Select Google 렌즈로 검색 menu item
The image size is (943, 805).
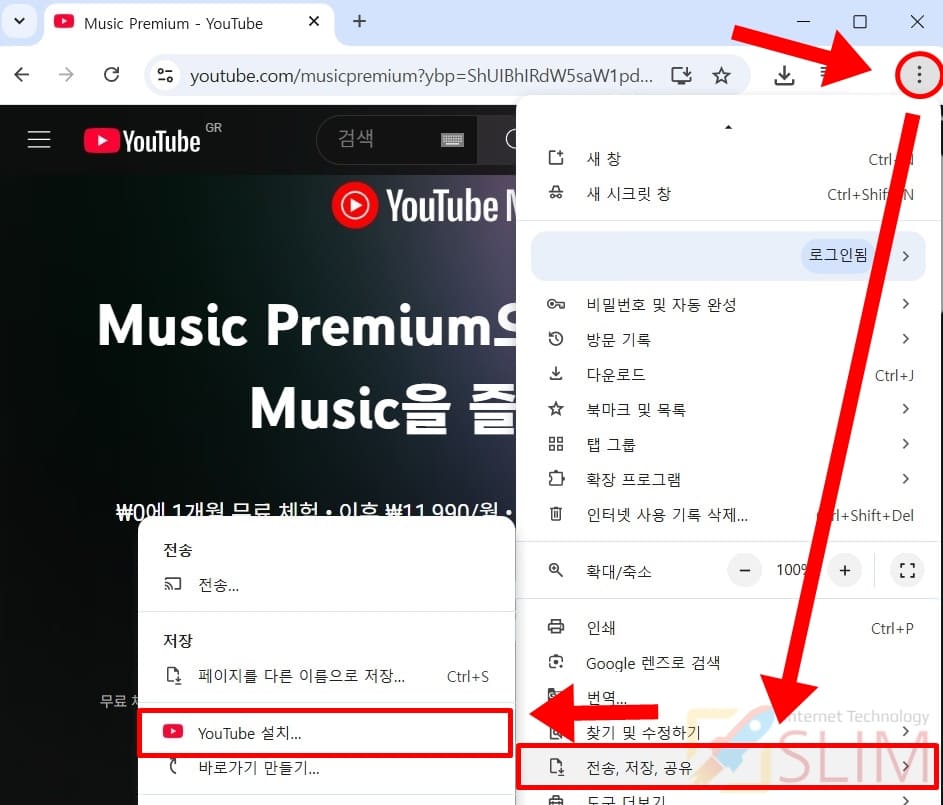tap(730, 663)
